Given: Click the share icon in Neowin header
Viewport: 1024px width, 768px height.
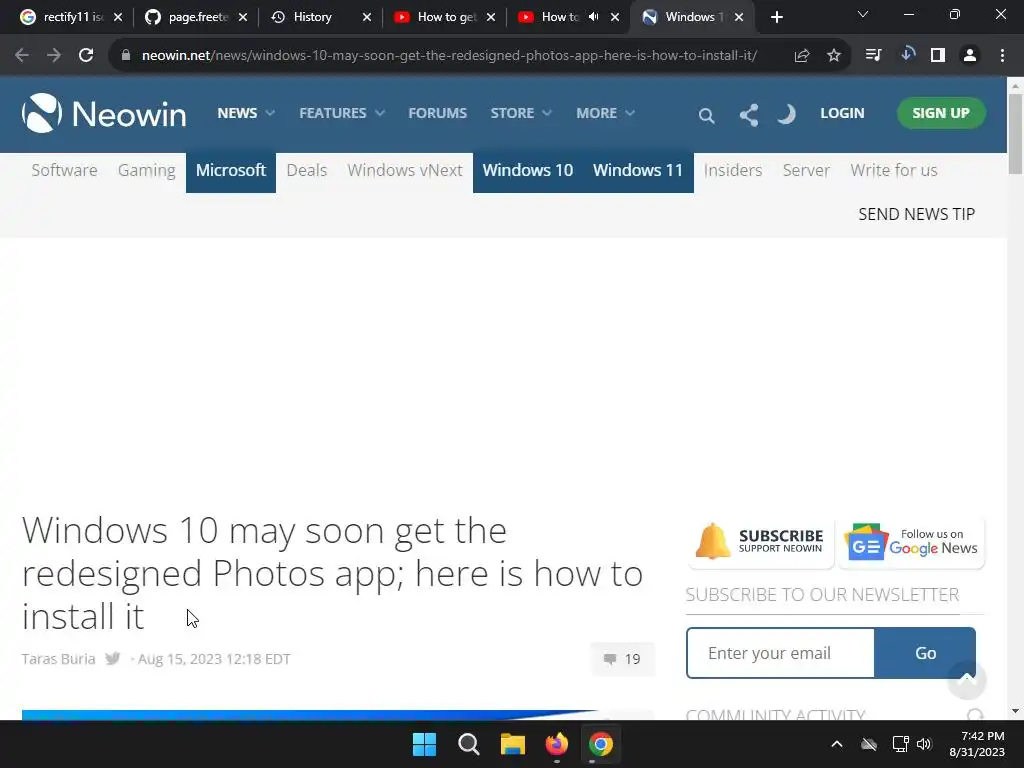Looking at the screenshot, I should click(x=748, y=115).
